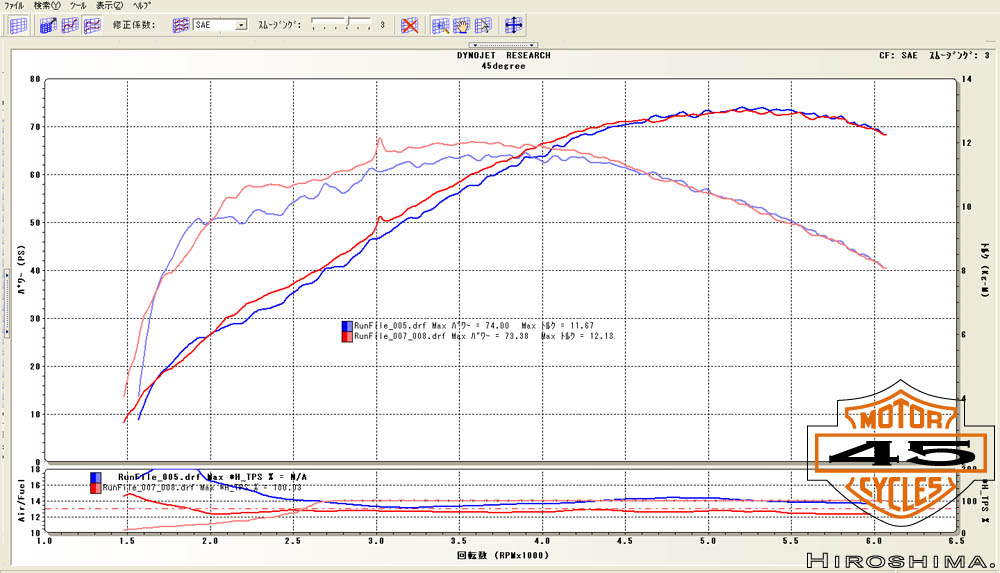Screen dimensions: 1000x573
Task: Click the blue four-arrow crosshair icon
Action: [x=514, y=25]
